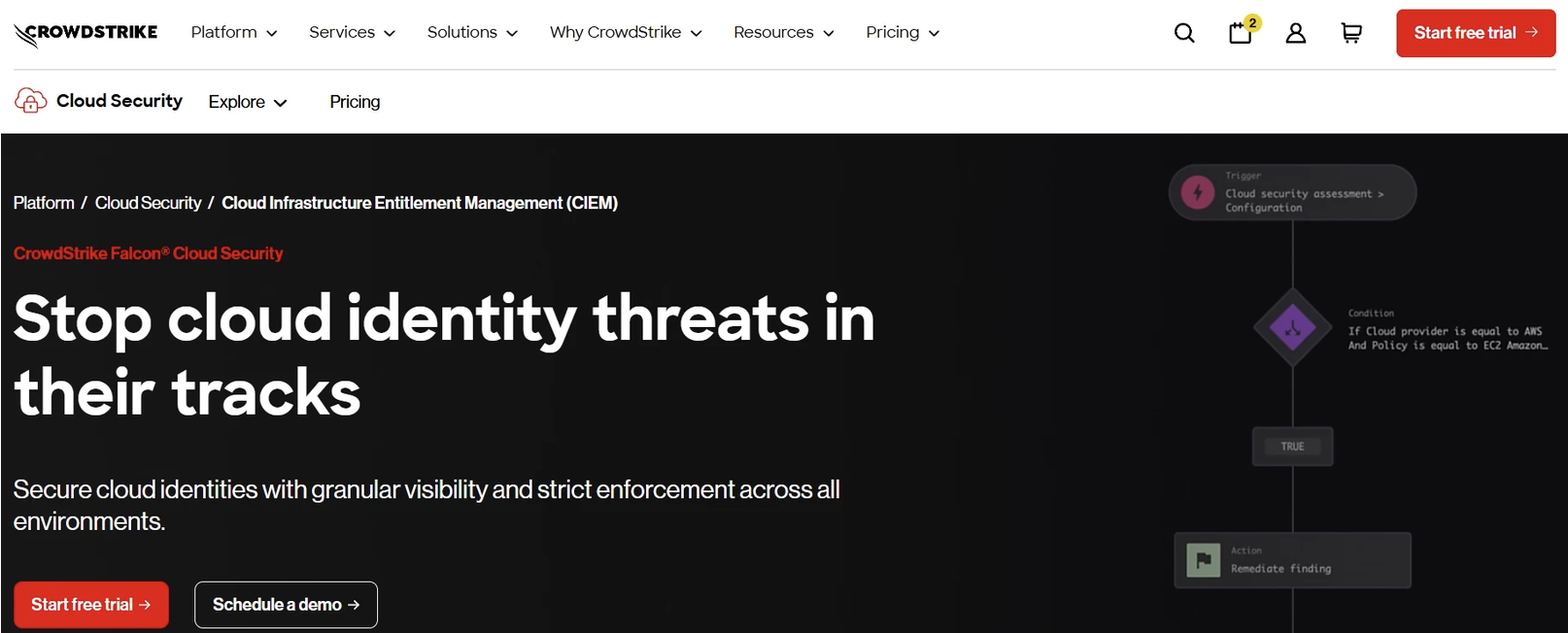Viewport: 1568px width, 633px height.
Task: Click the 'If Cloud provider is equal to AWS' text
Action: pos(1445,331)
